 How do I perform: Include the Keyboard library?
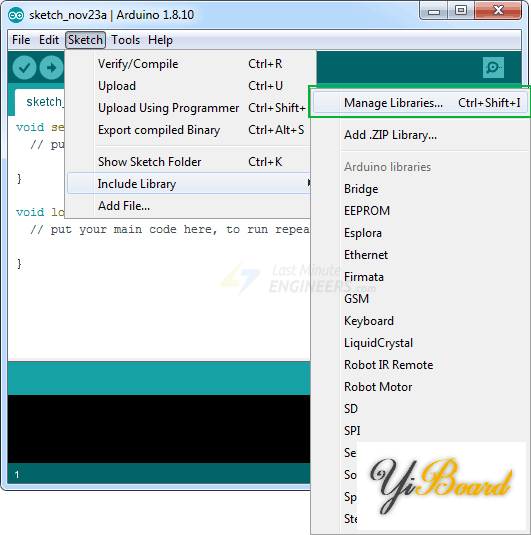pos(420,321)
